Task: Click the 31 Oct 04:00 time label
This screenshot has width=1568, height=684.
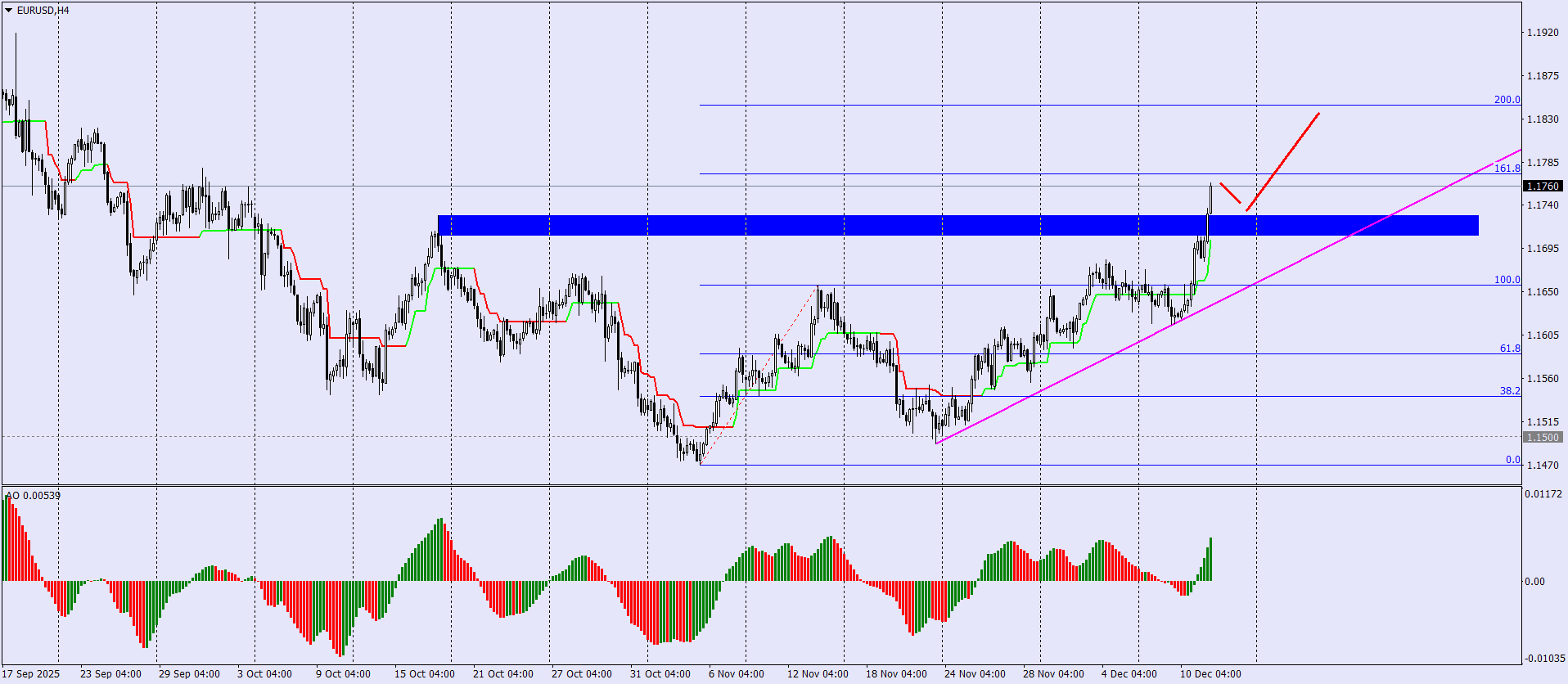Action: coord(660,674)
